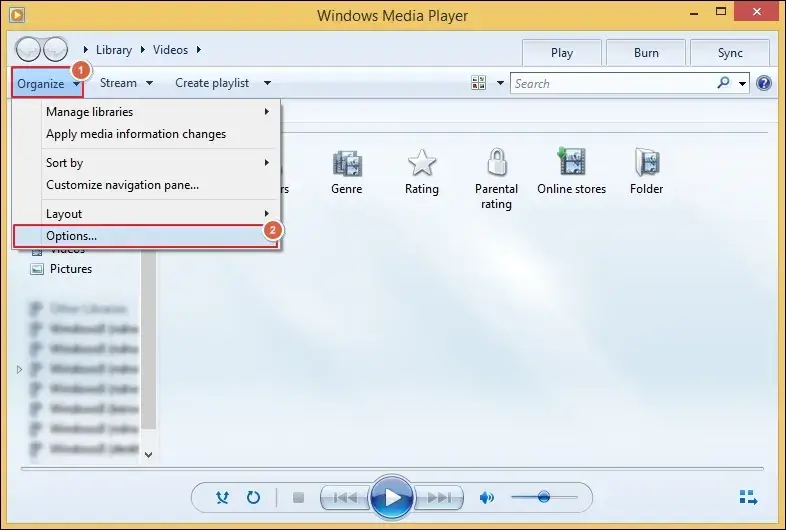
Task: Click the View options icon
Action: point(479,83)
